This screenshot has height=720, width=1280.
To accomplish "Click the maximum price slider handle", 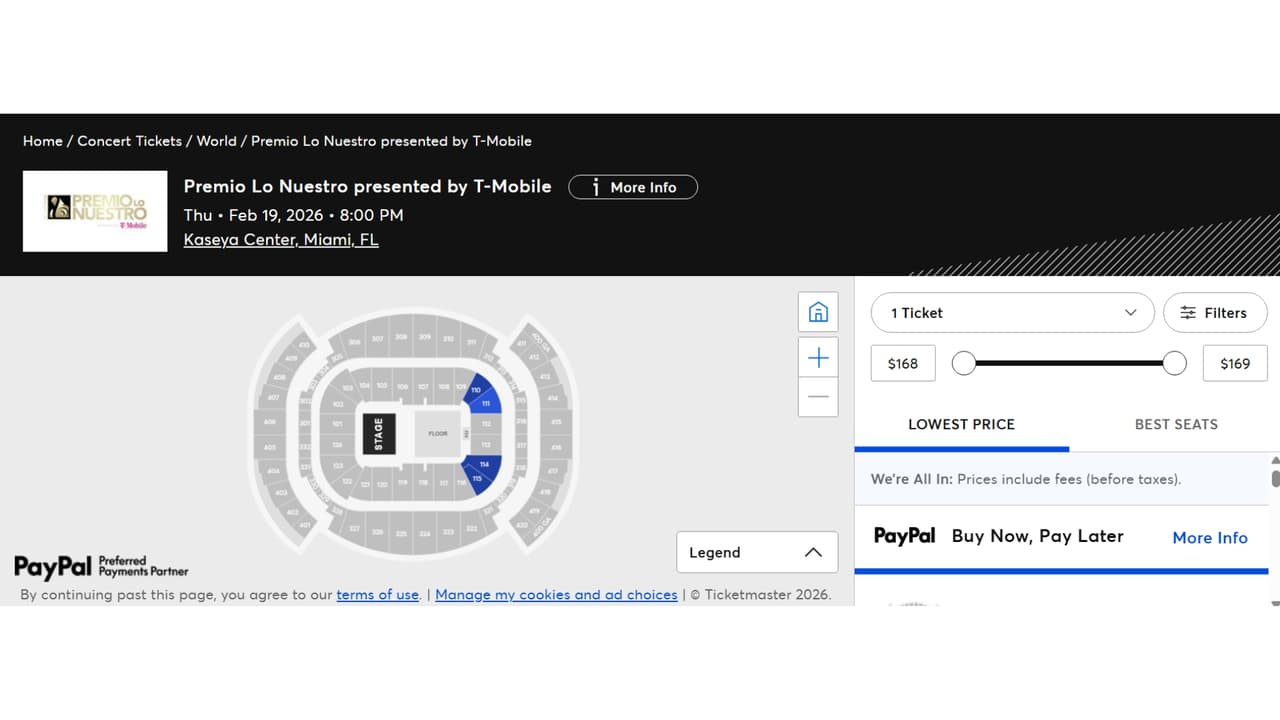I will tap(1175, 363).
